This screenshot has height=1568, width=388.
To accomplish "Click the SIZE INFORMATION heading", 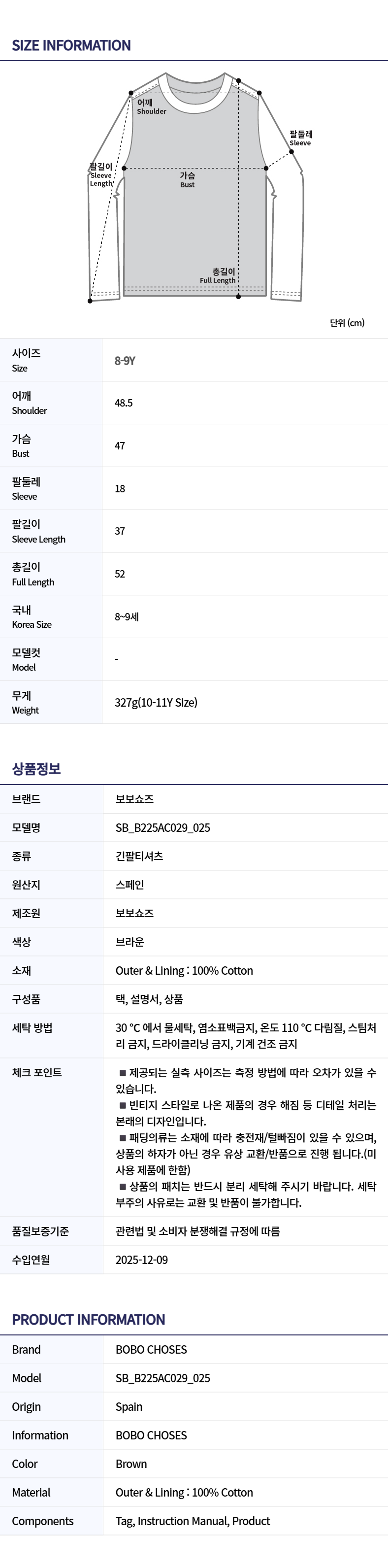I will pyautogui.click(x=71, y=46).
